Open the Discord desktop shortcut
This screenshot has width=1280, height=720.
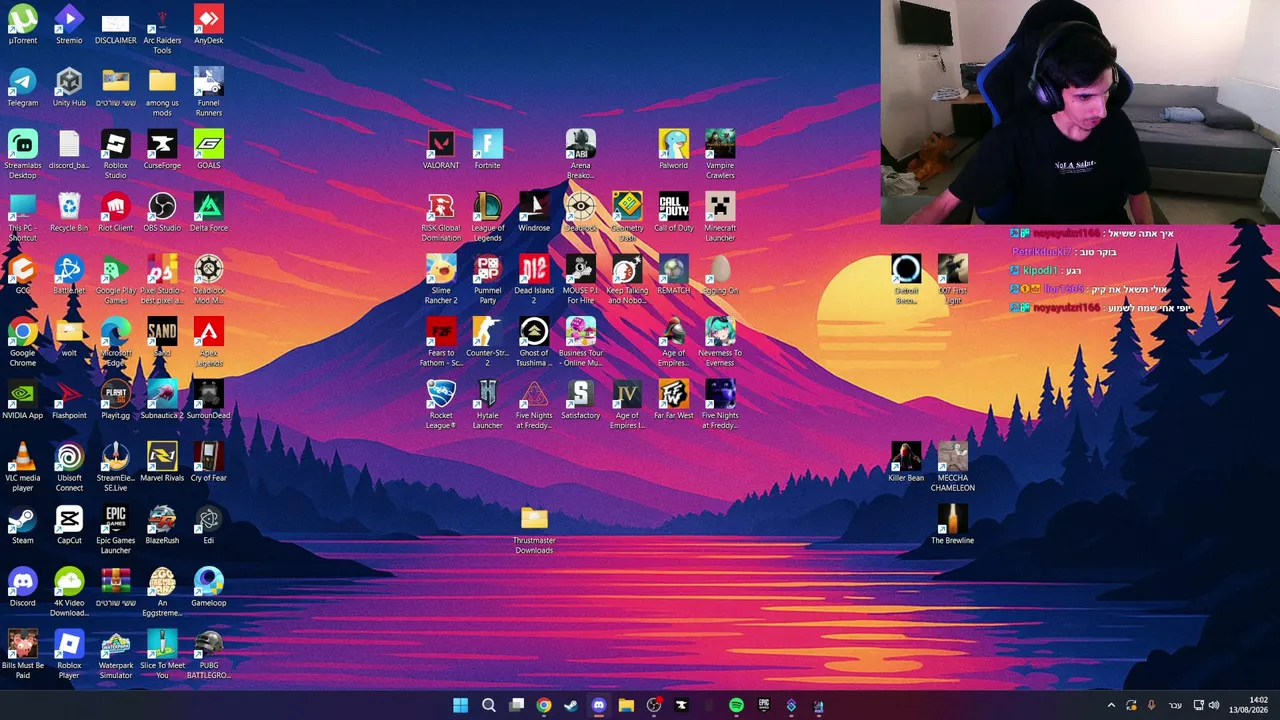[x=22, y=588]
